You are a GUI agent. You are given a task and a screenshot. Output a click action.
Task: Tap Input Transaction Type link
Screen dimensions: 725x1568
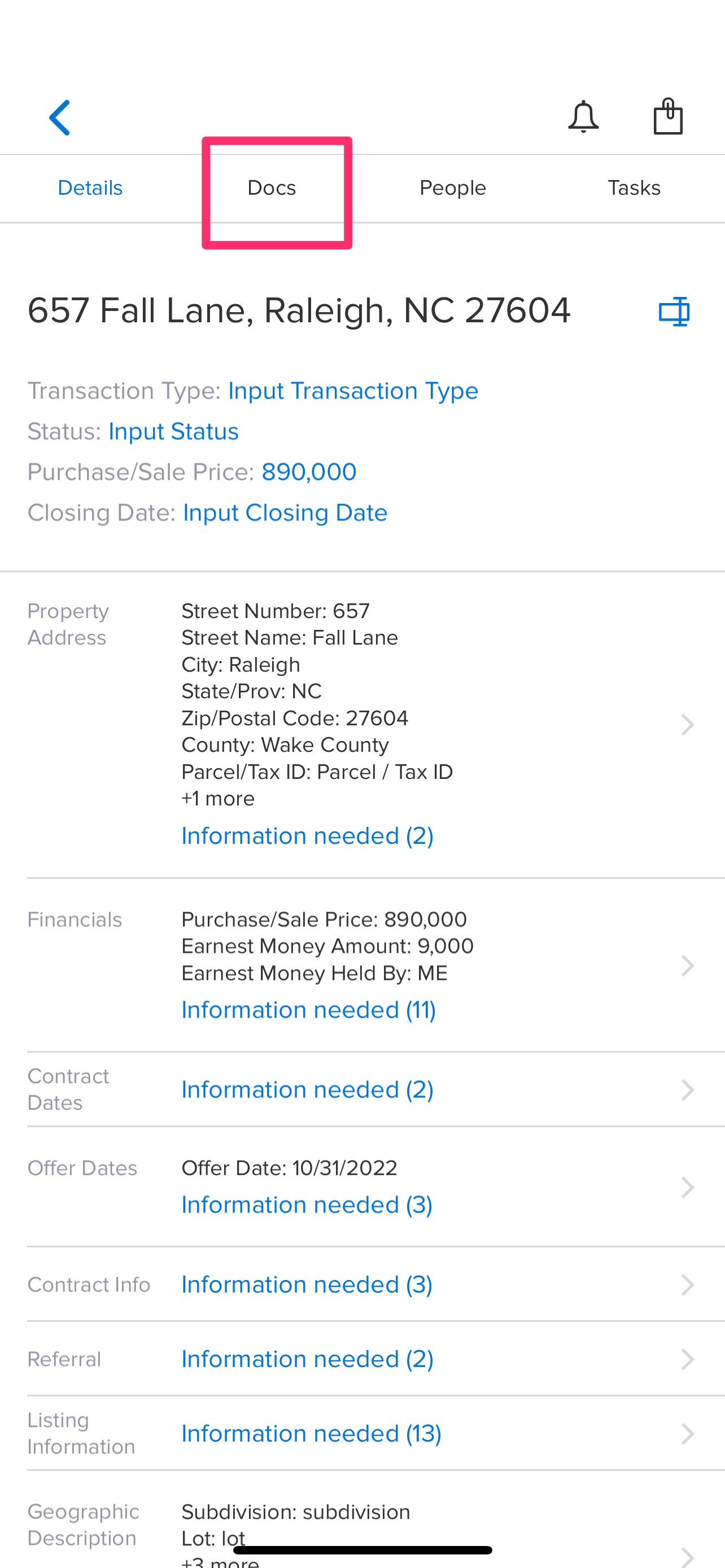click(353, 391)
